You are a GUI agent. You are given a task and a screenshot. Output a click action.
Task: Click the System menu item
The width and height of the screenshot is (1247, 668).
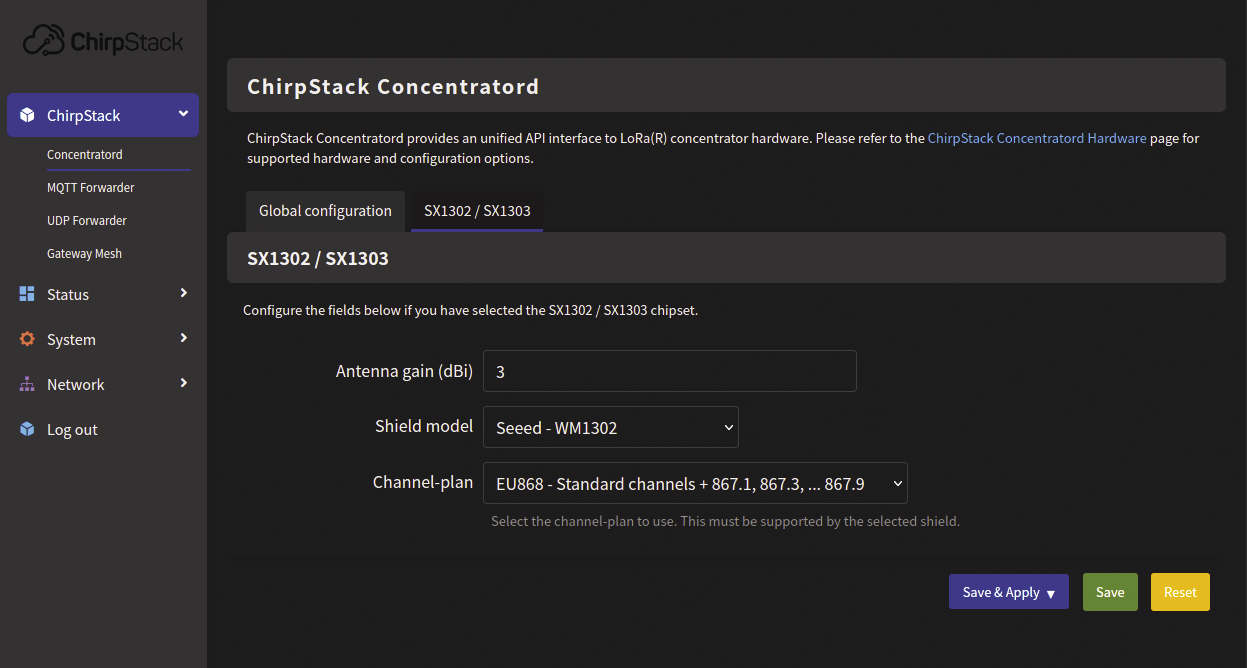(x=71, y=339)
